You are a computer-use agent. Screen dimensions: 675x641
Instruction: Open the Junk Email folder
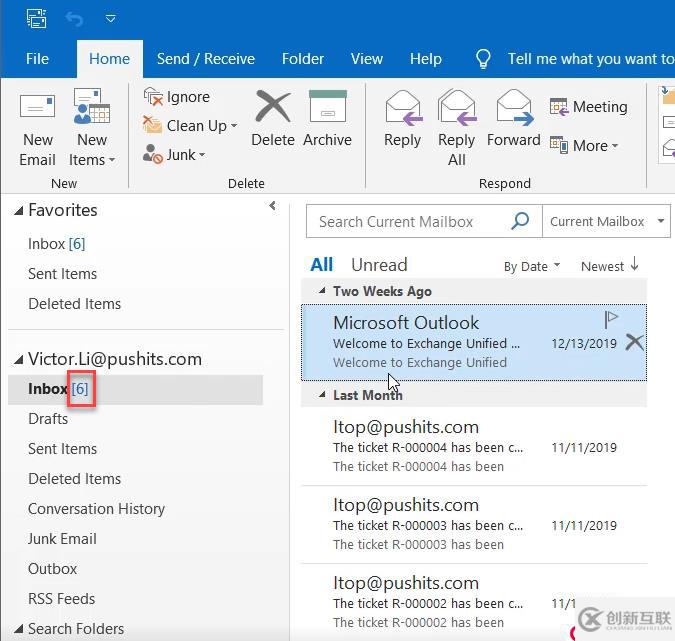tap(62, 539)
